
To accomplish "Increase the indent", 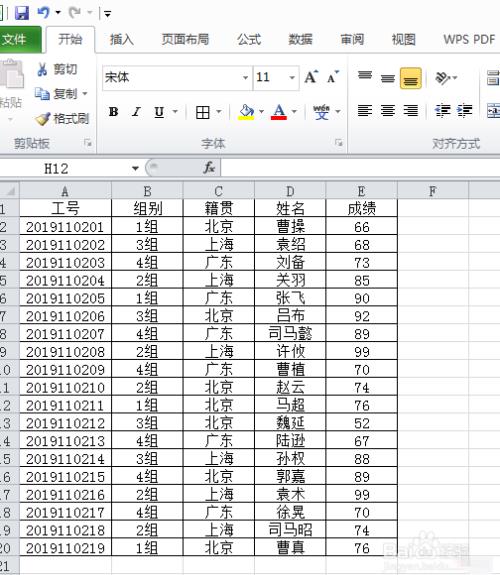I will (x=465, y=110).
